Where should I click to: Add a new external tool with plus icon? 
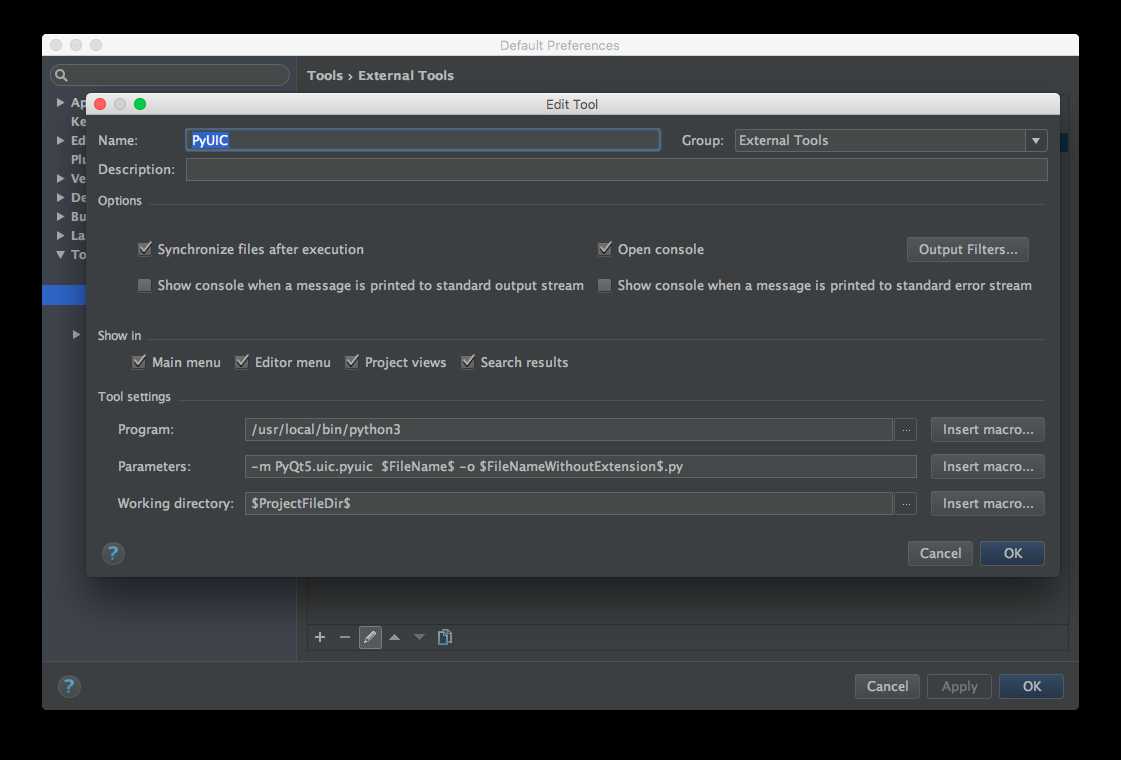[x=320, y=637]
